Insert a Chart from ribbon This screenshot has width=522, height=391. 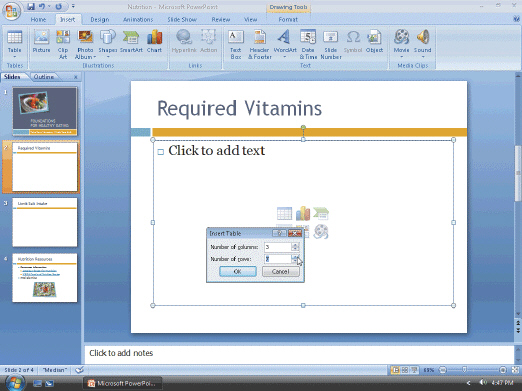[x=154, y=42]
